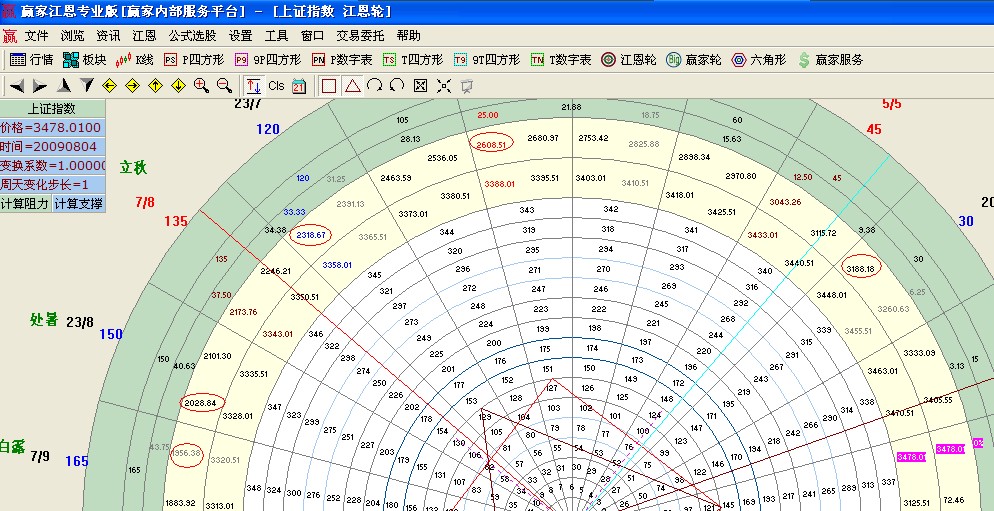Click the 价格=3478.0100 field
The image size is (994, 511).
tap(52, 127)
